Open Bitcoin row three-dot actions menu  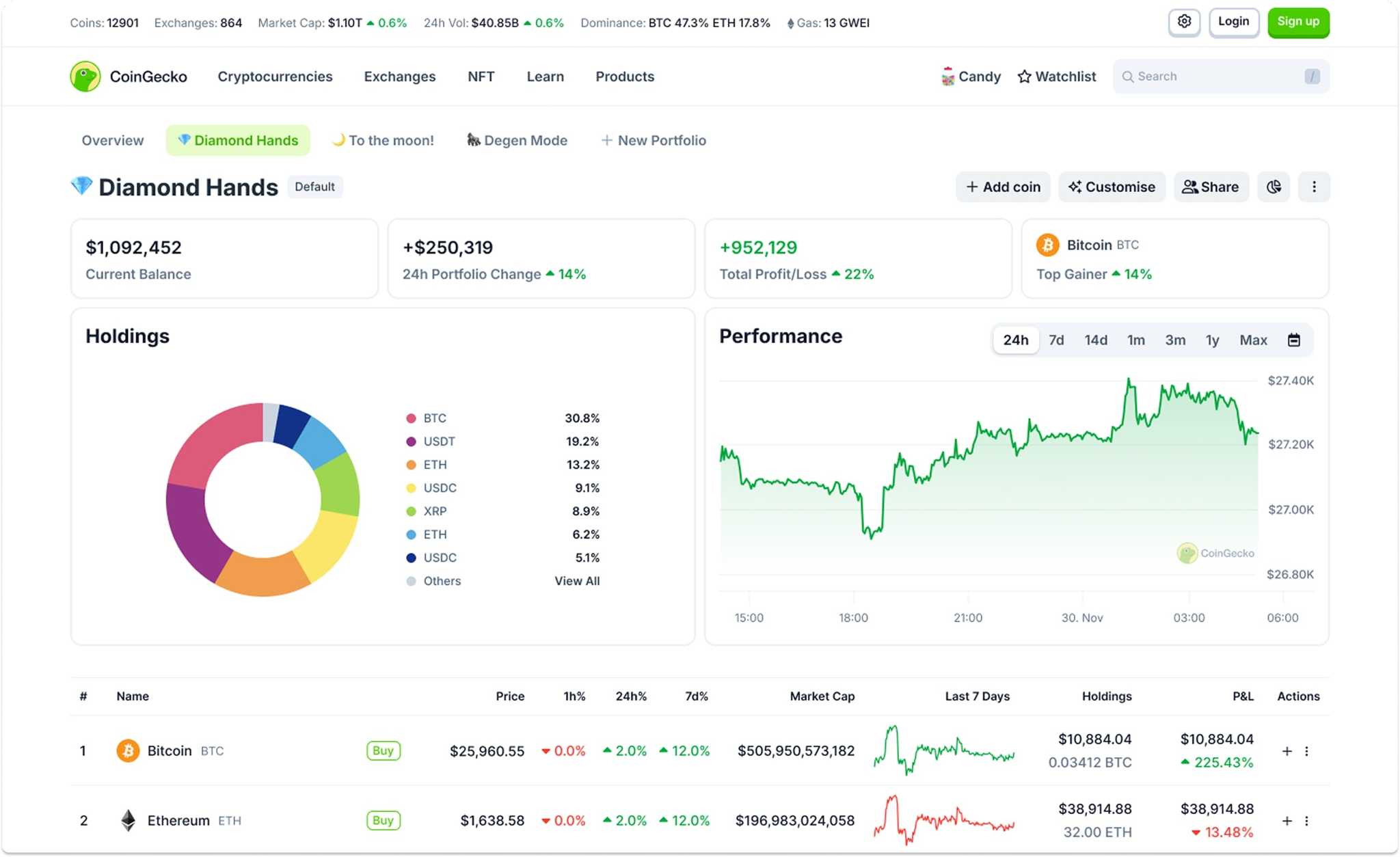[1306, 751]
